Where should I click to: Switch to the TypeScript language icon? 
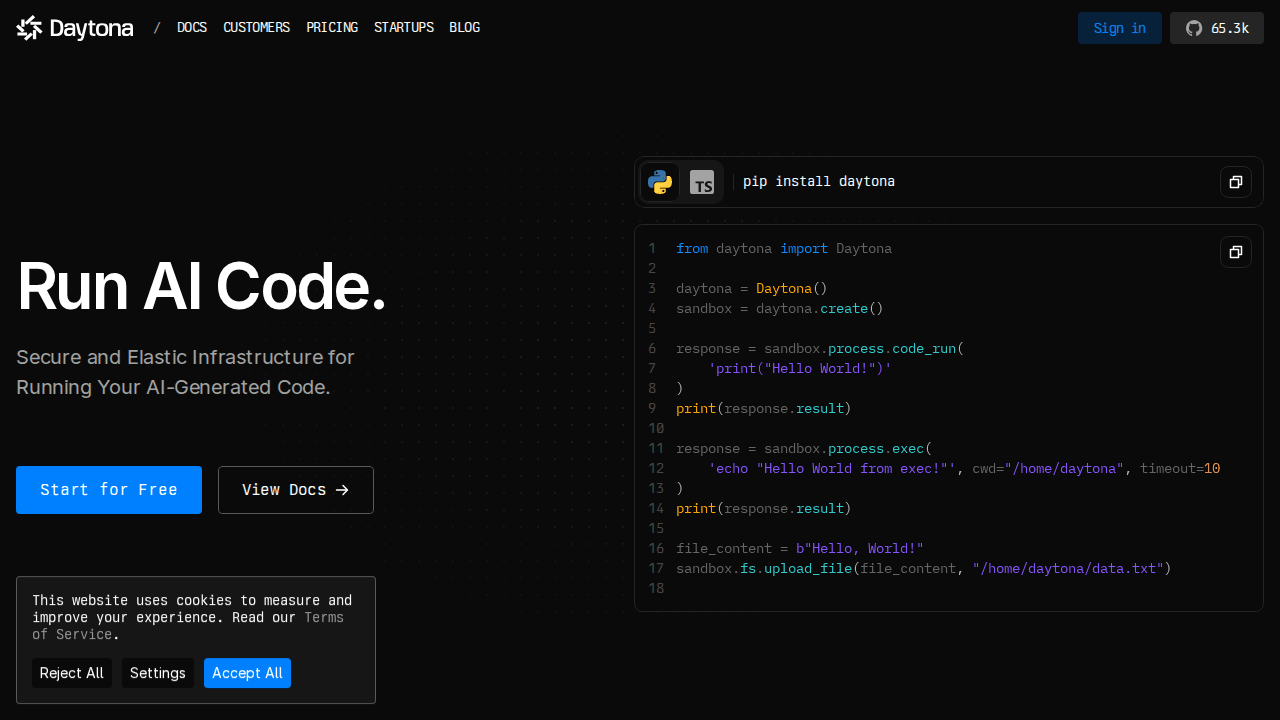point(702,182)
